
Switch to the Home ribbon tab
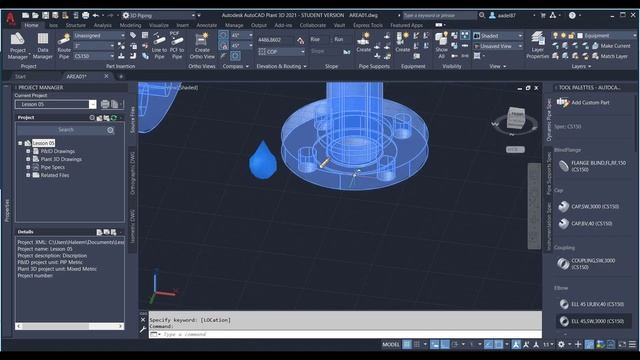point(31,25)
